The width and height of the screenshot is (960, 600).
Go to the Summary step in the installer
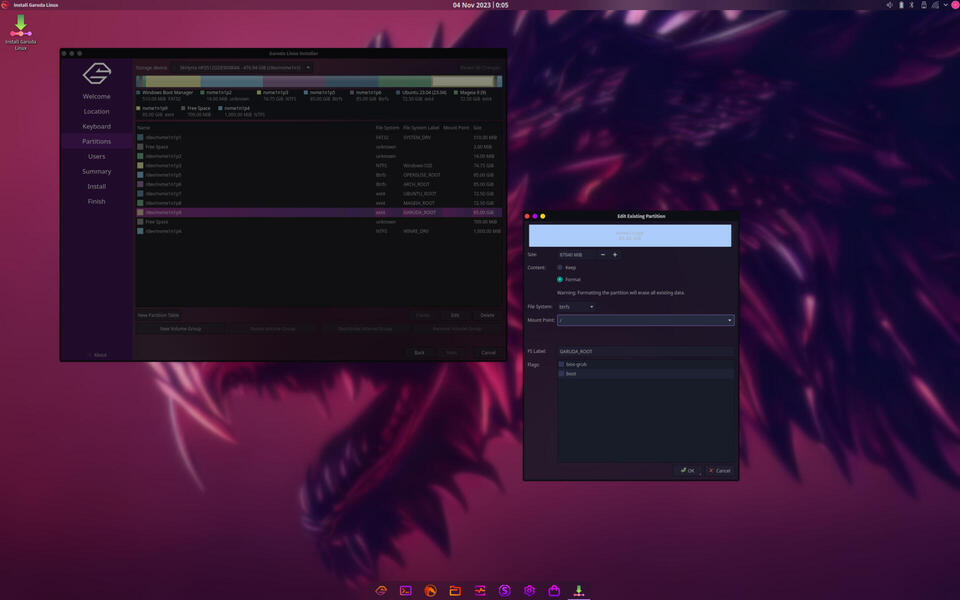click(97, 171)
